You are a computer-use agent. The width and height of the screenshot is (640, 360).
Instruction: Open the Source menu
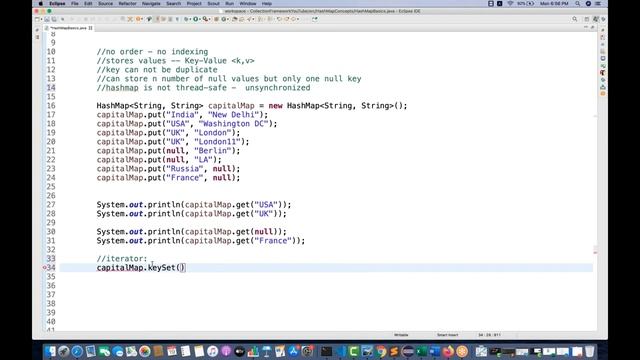[105, 4]
